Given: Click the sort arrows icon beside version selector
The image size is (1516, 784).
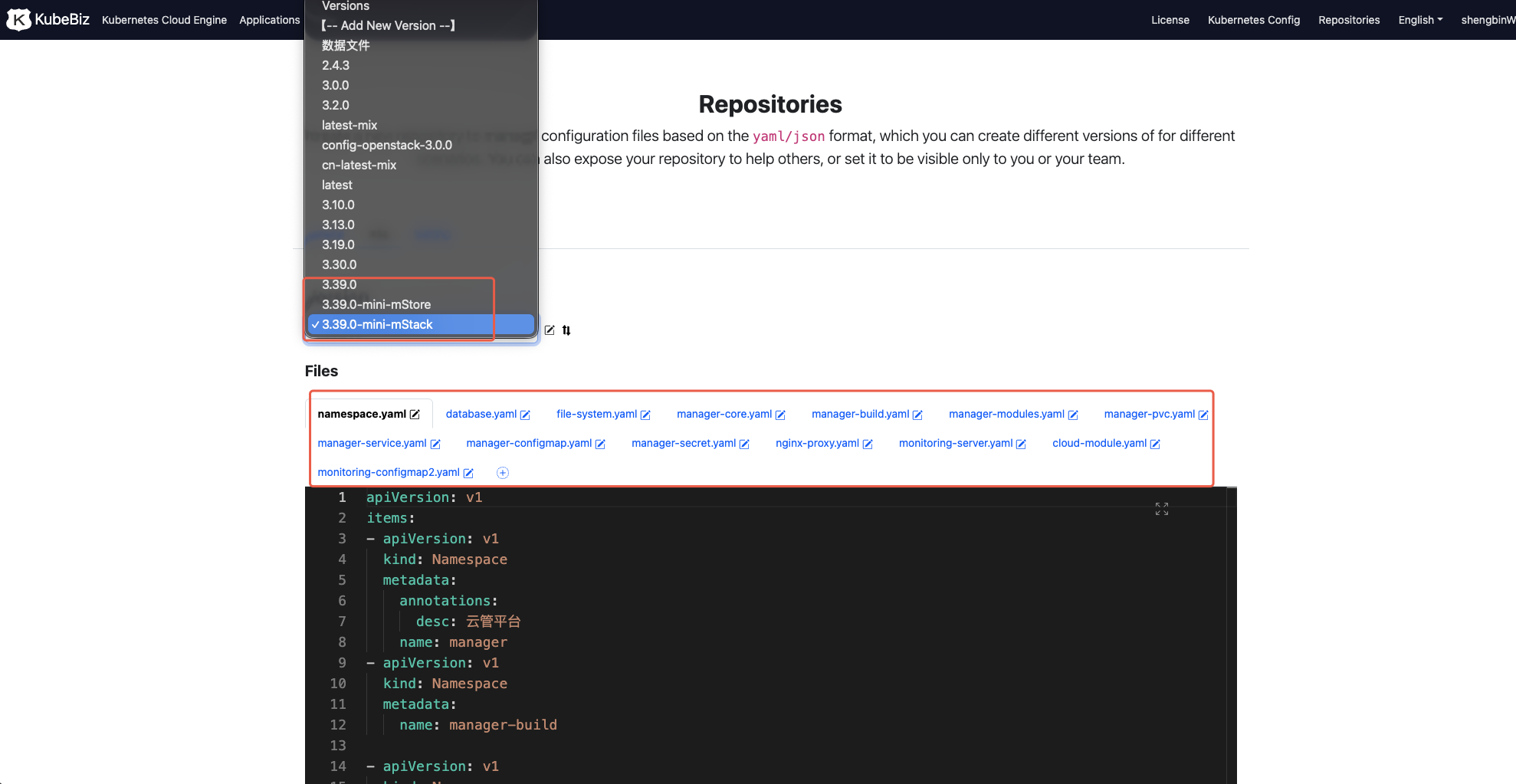Looking at the screenshot, I should (566, 330).
